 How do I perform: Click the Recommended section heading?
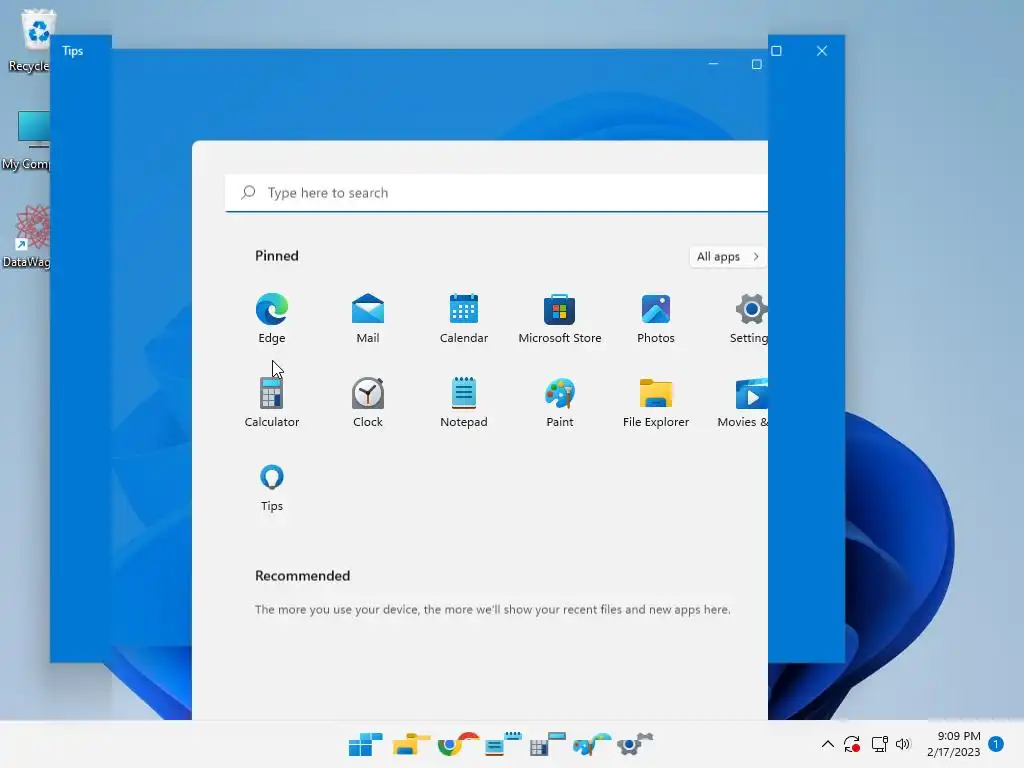coord(302,575)
